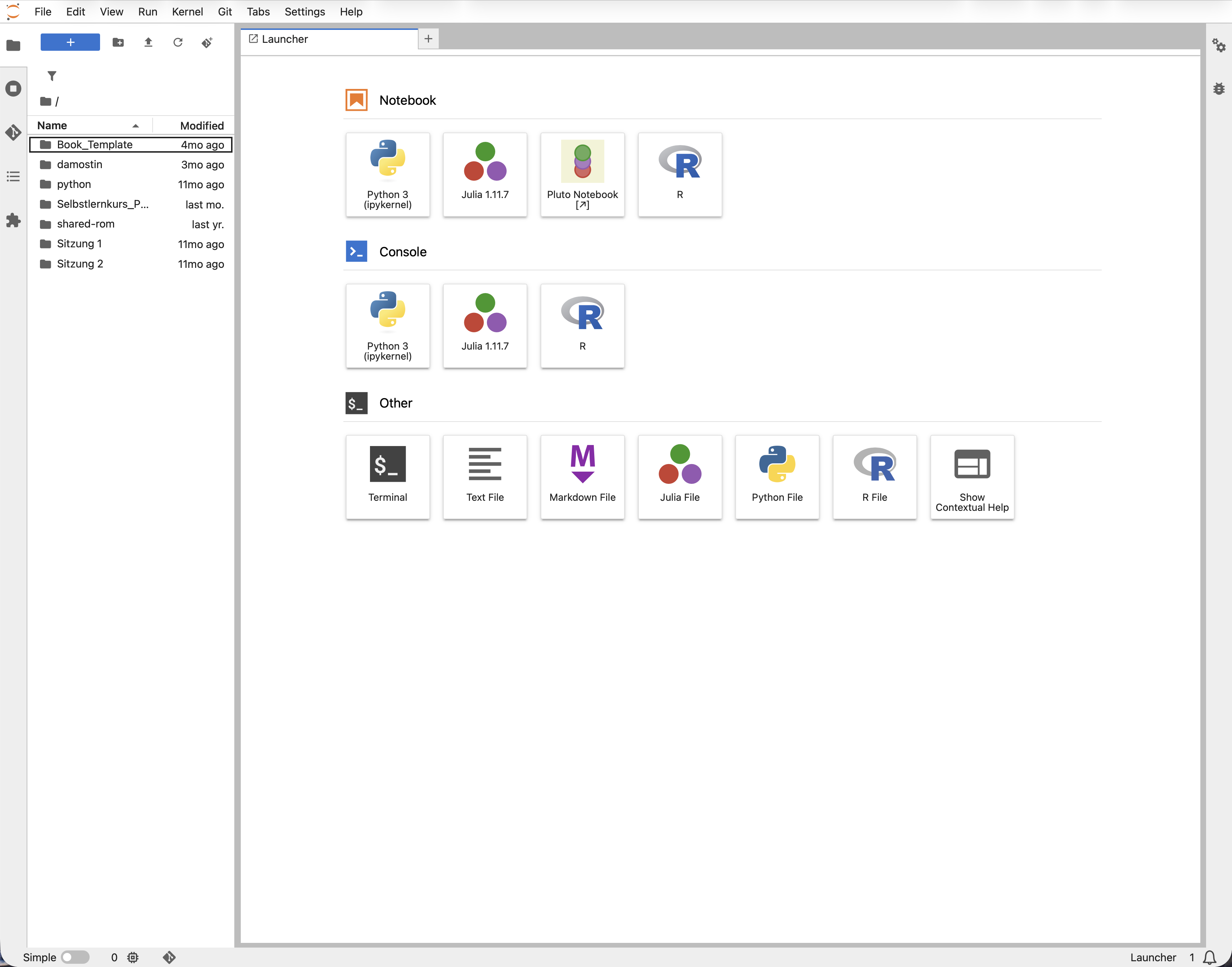This screenshot has height=967, width=1232.
Task: Show the Table of Contents sidebar
Action: point(14,177)
